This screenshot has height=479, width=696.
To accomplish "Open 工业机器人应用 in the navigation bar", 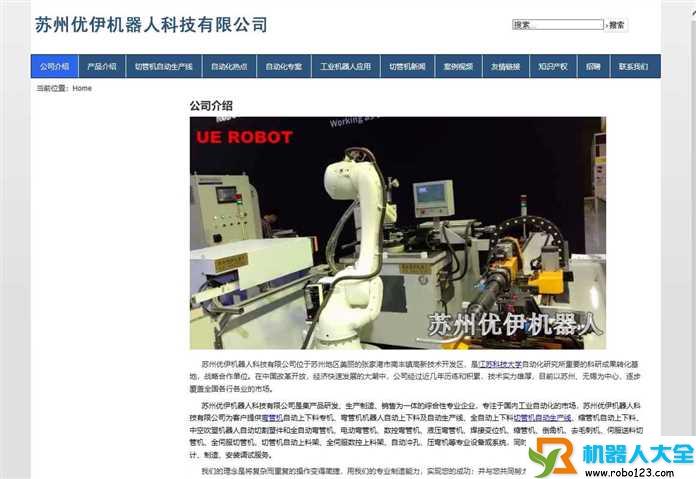I will 345,66.
